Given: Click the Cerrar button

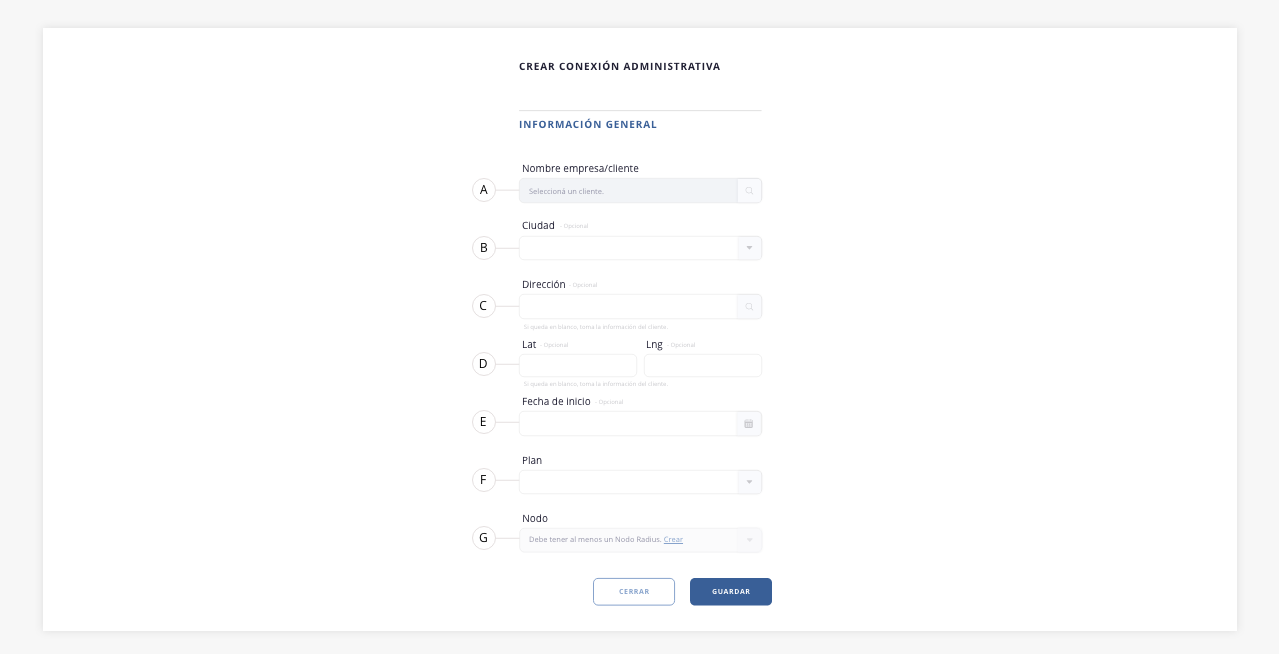Looking at the screenshot, I should point(634,592).
